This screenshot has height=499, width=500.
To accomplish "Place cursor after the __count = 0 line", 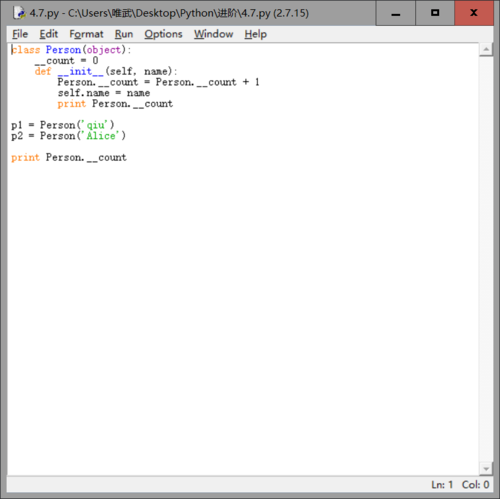I will point(98,61).
